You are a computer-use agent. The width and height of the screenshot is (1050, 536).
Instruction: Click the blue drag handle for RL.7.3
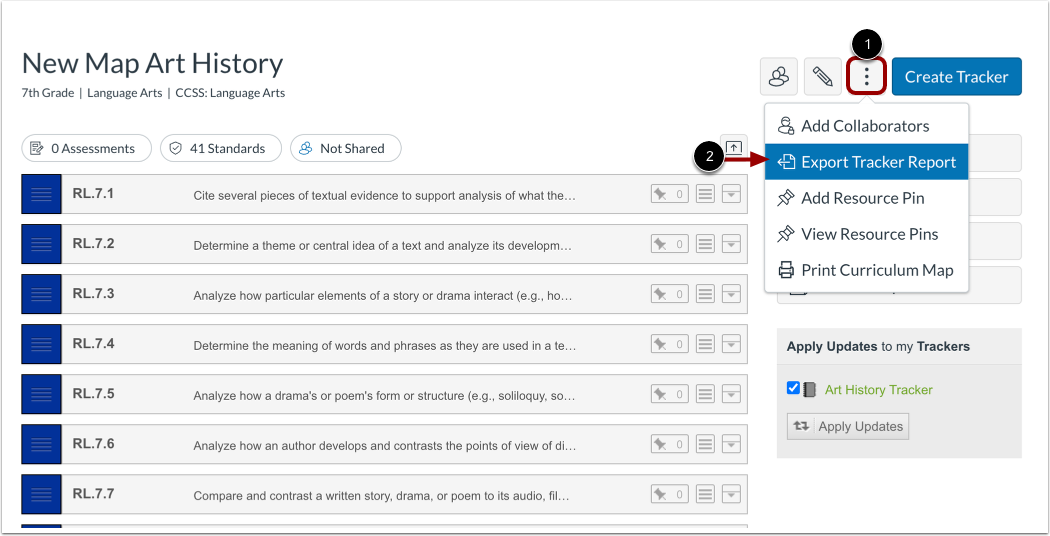(x=42, y=294)
